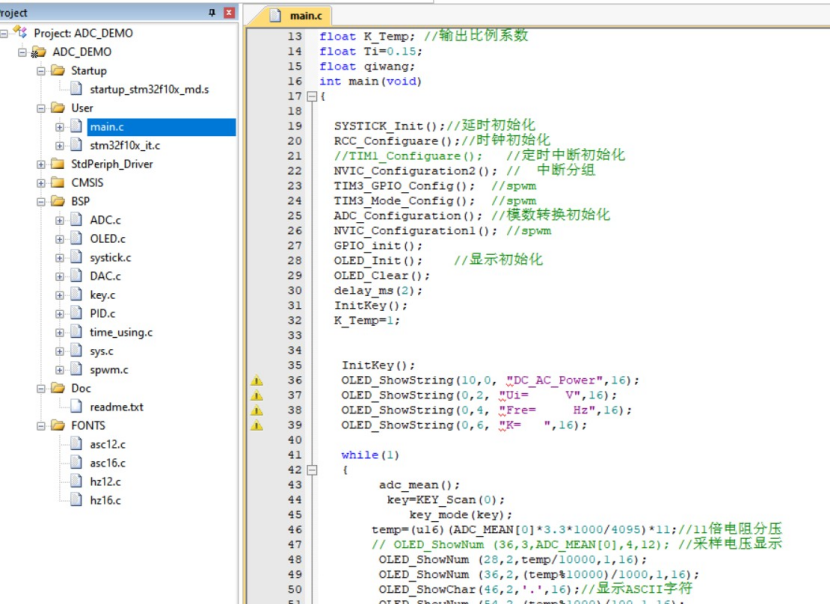
Task: Click the commented TIM1_Configuare() on line 21
Action: pyautogui.click(x=408, y=156)
